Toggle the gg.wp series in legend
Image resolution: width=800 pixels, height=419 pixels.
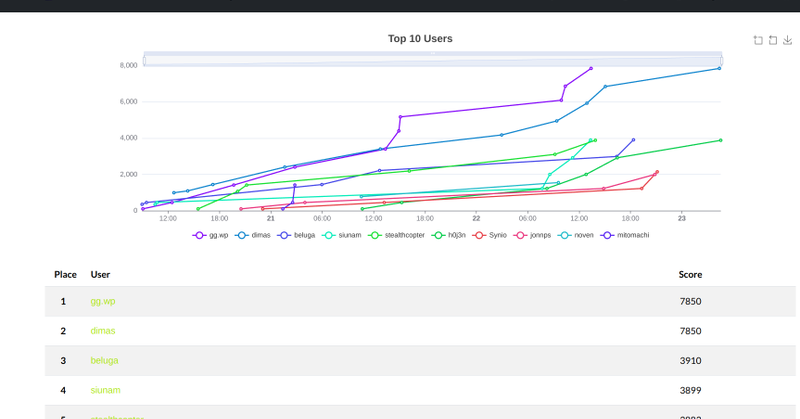(210, 235)
